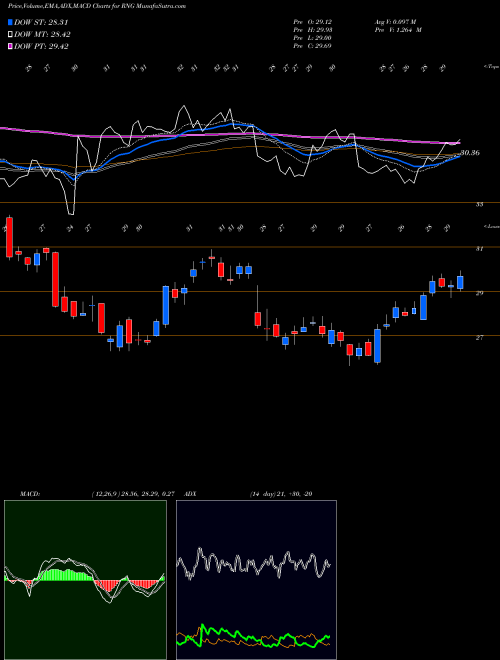Click the white DOW MT legend square
This screenshot has width=500, height=660.
coord(10,35)
